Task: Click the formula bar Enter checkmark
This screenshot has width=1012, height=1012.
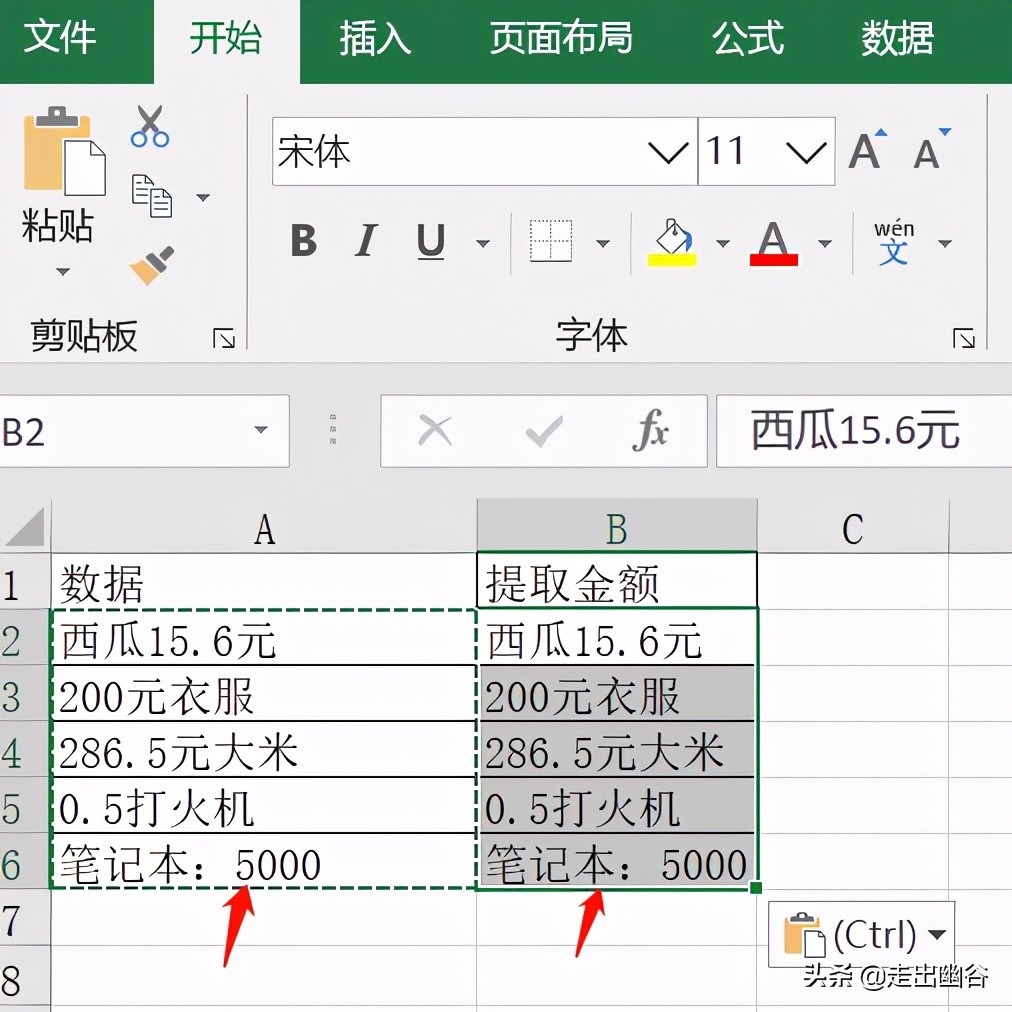Action: tap(544, 431)
